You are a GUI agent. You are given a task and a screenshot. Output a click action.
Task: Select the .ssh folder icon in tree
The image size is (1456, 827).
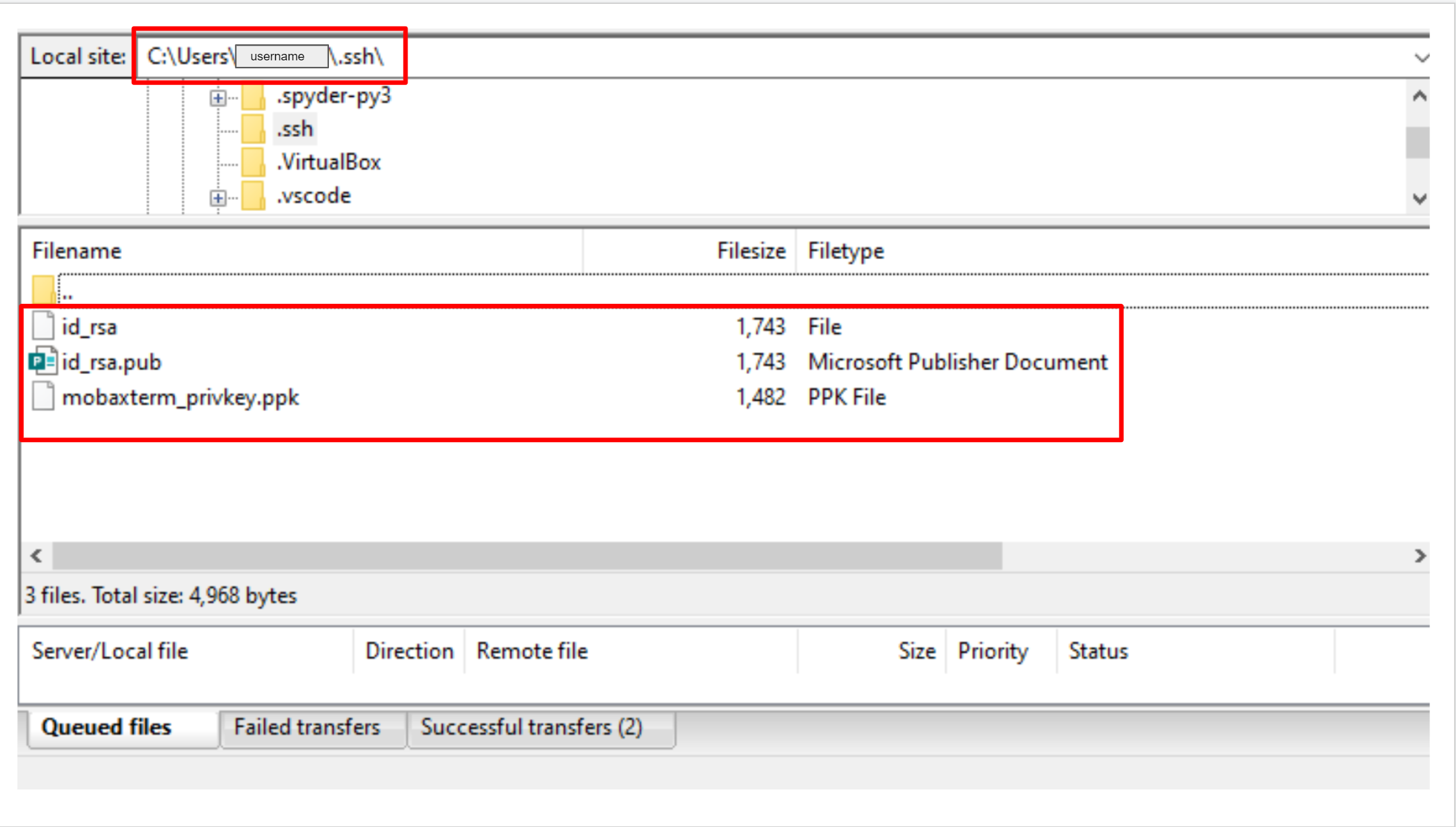[x=253, y=129]
